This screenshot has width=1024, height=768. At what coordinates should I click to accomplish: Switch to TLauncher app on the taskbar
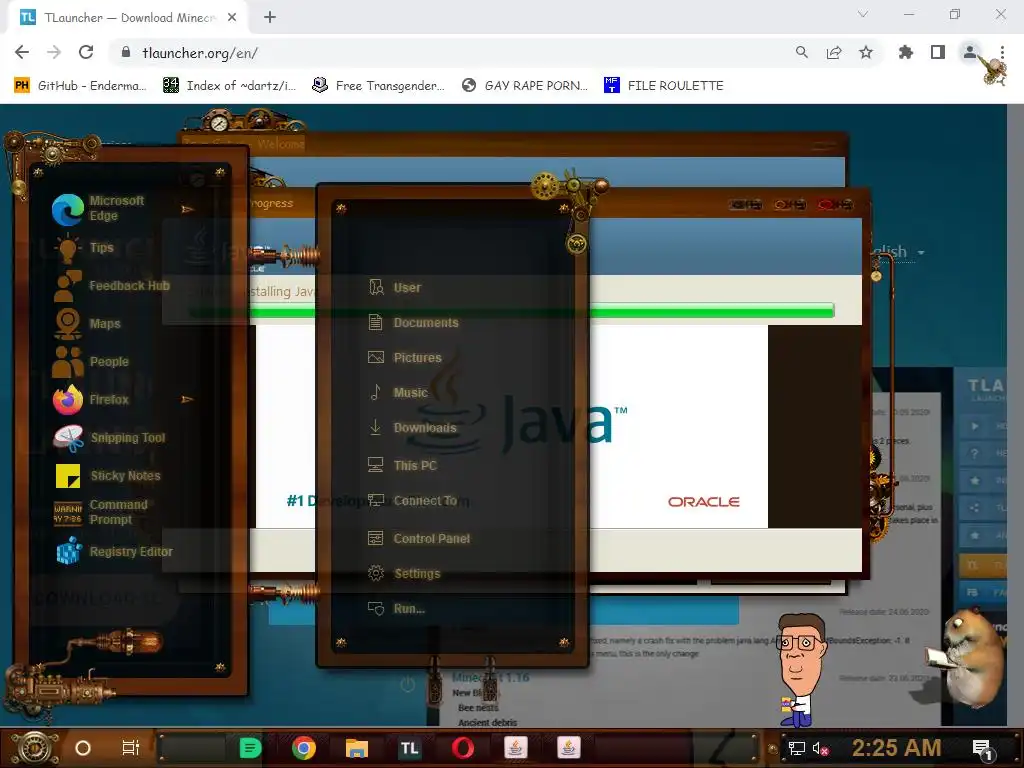(x=409, y=748)
